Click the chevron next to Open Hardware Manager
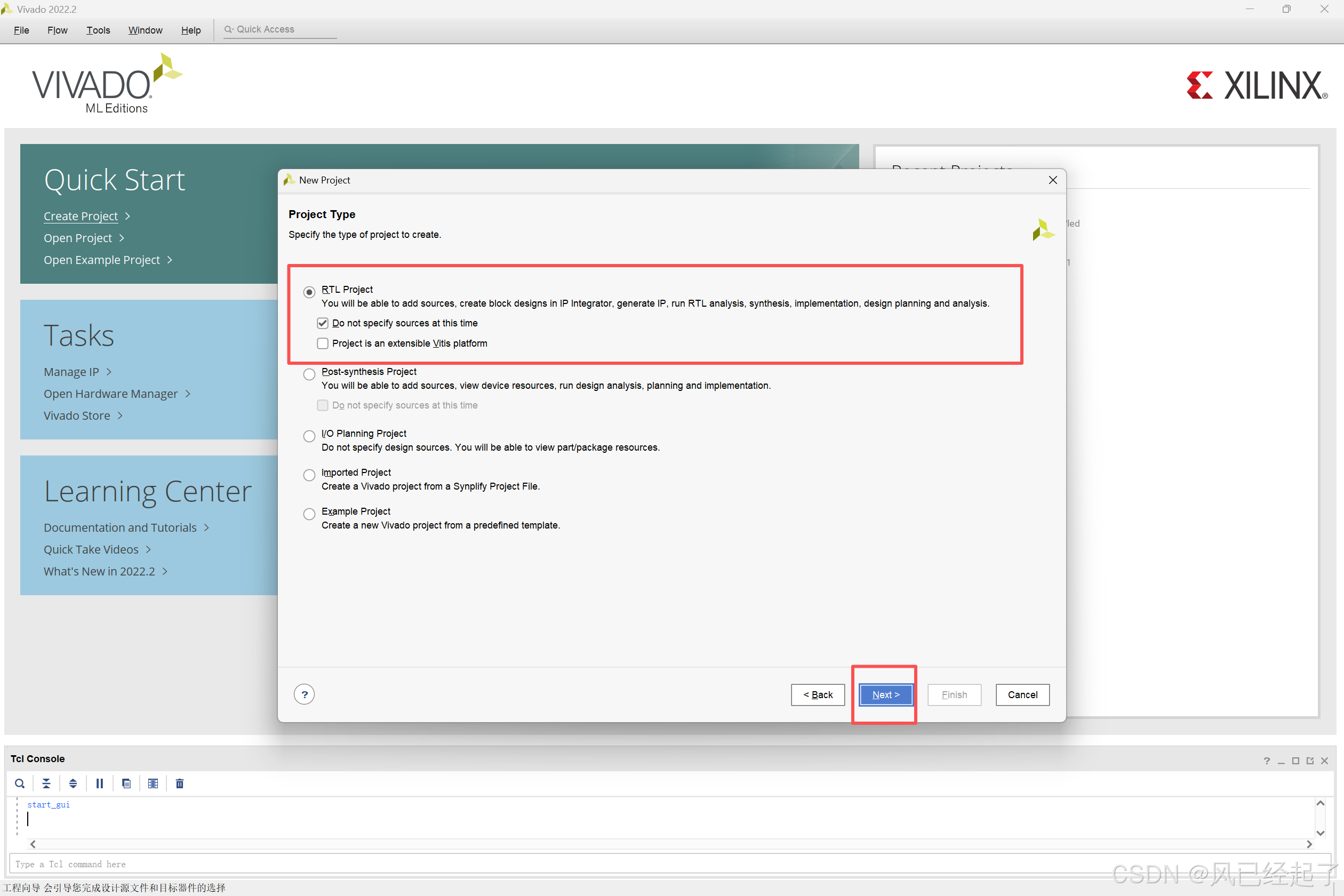Image resolution: width=1344 pixels, height=896 pixels. click(x=188, y=394)
